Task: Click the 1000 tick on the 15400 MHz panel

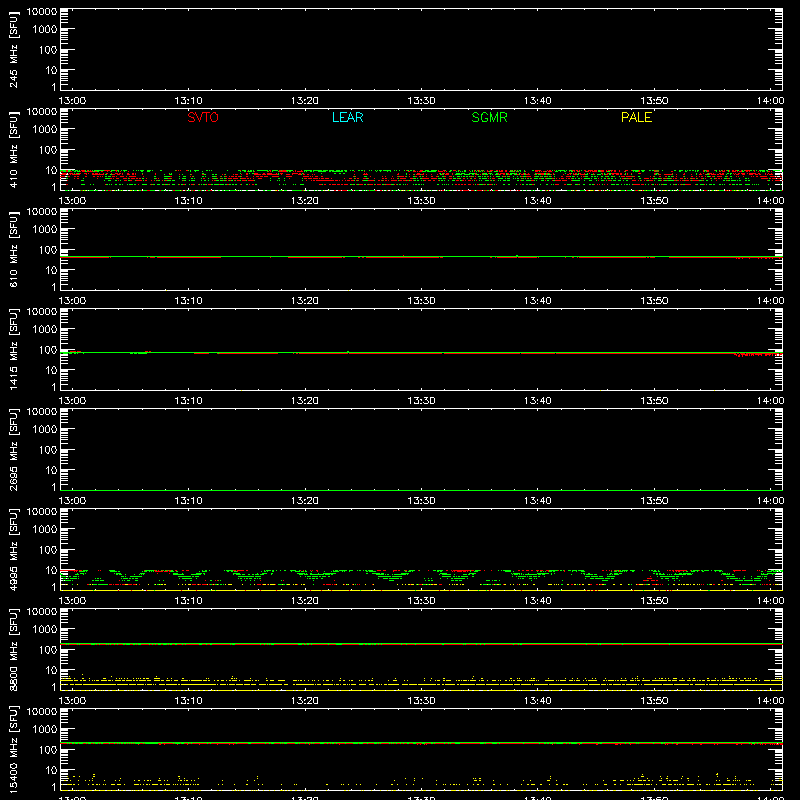Action: 44,729
